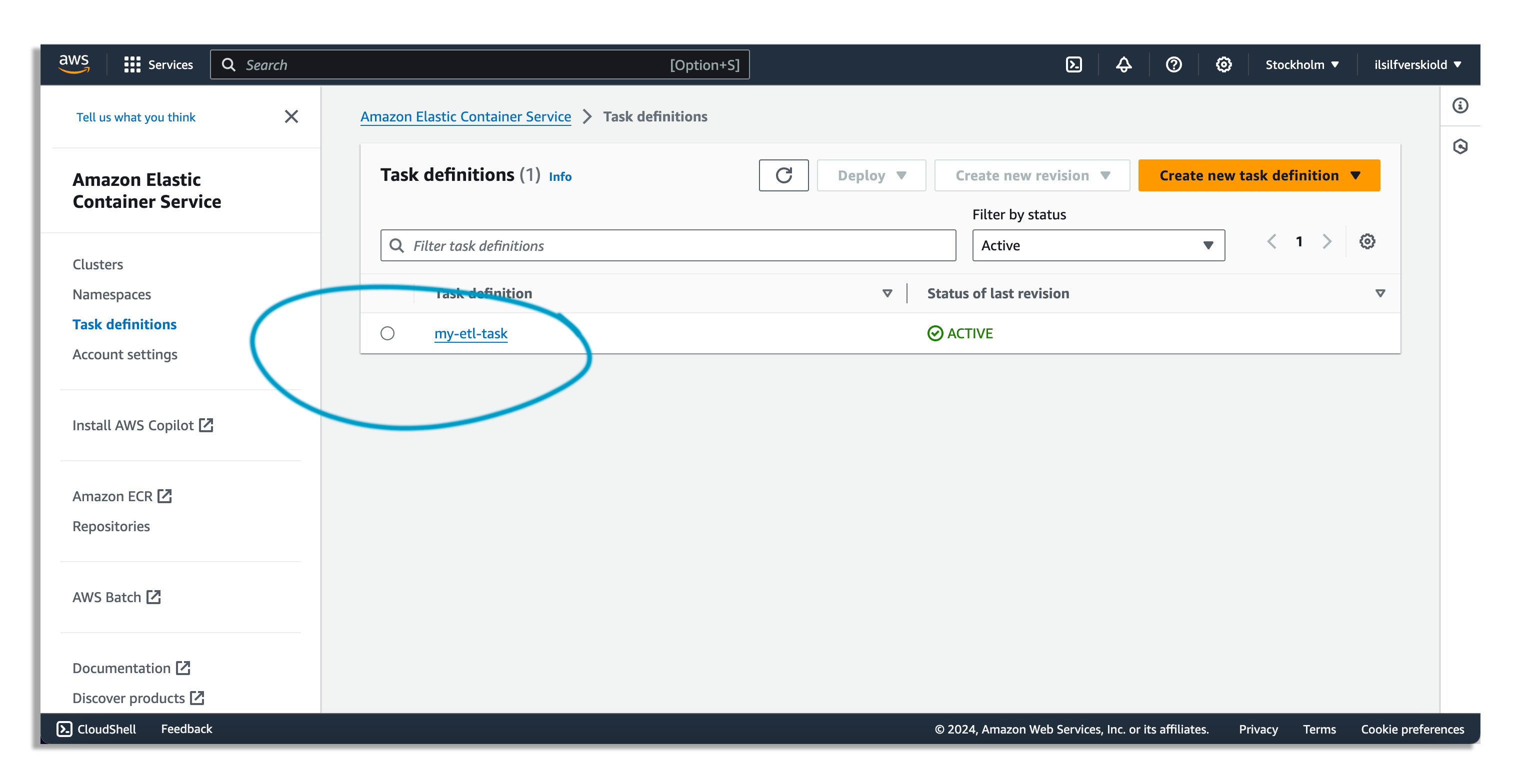Open table preferences gear icon

click(x=1367, y=242)
